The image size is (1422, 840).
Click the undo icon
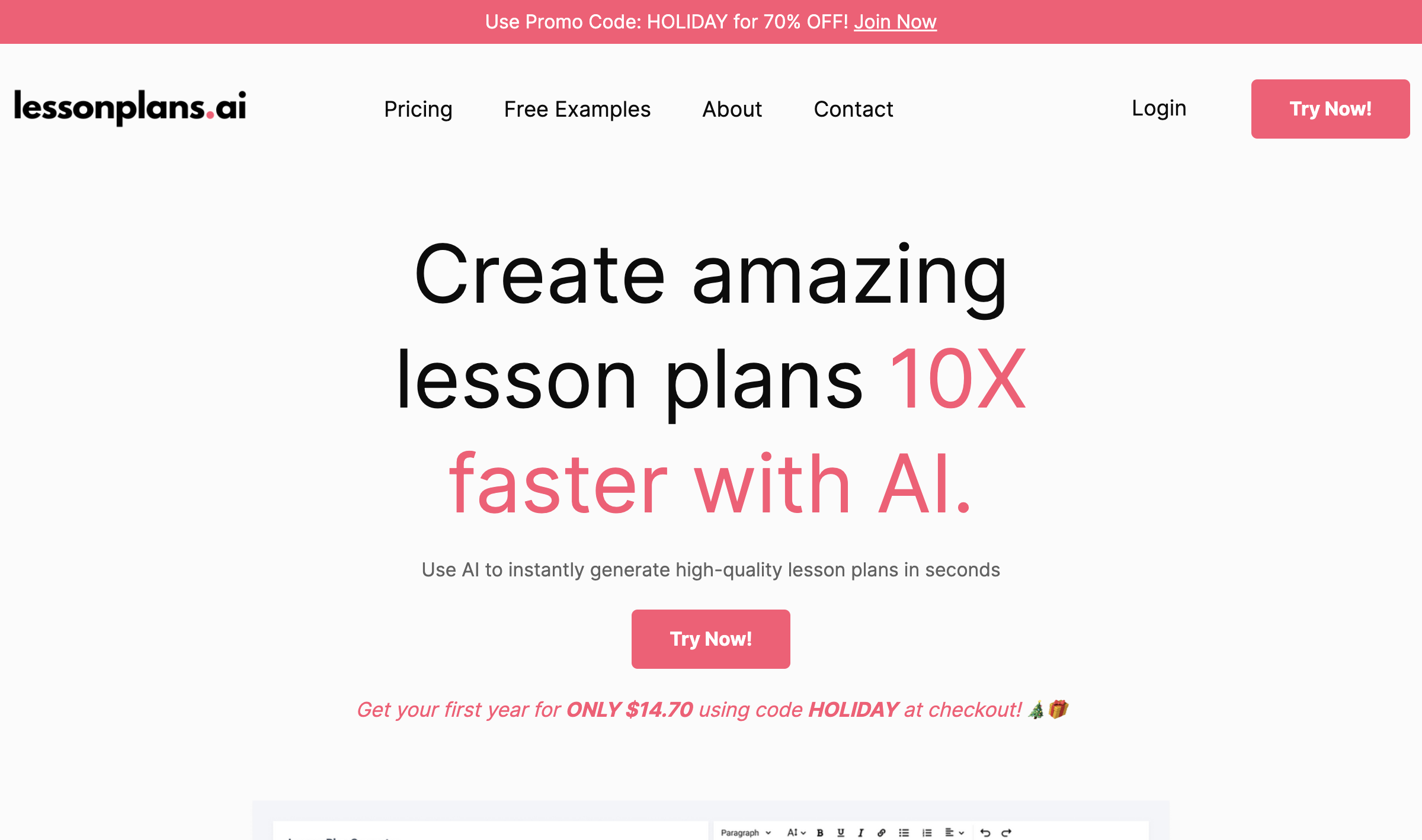[x=984, y=831]
